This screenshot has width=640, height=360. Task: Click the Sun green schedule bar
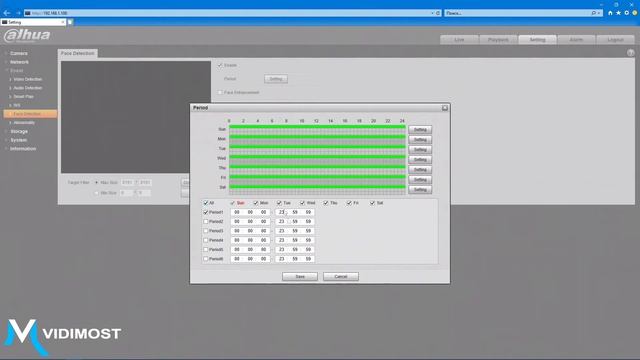coord(317,127)
